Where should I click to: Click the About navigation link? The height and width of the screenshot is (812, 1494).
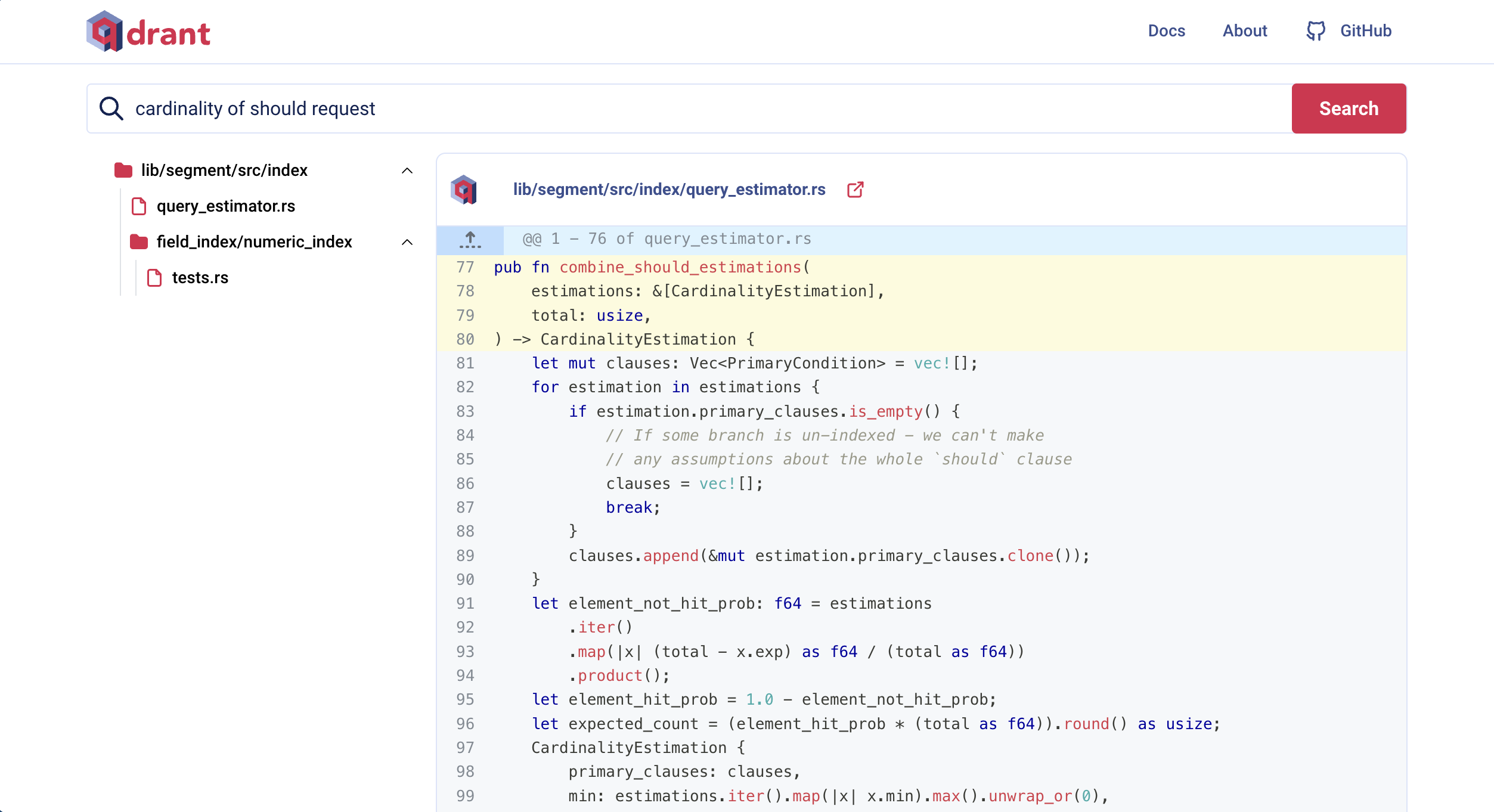[1247, 31]
